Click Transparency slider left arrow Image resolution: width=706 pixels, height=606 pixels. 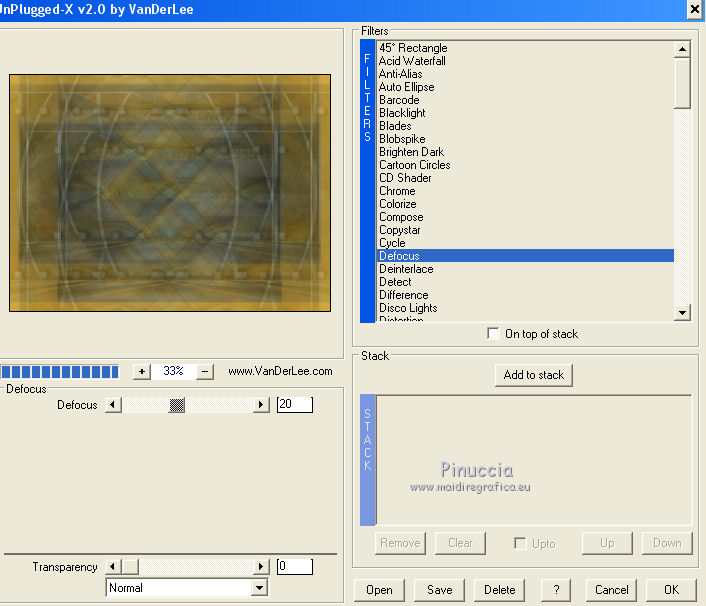click(x=113, y=567)
